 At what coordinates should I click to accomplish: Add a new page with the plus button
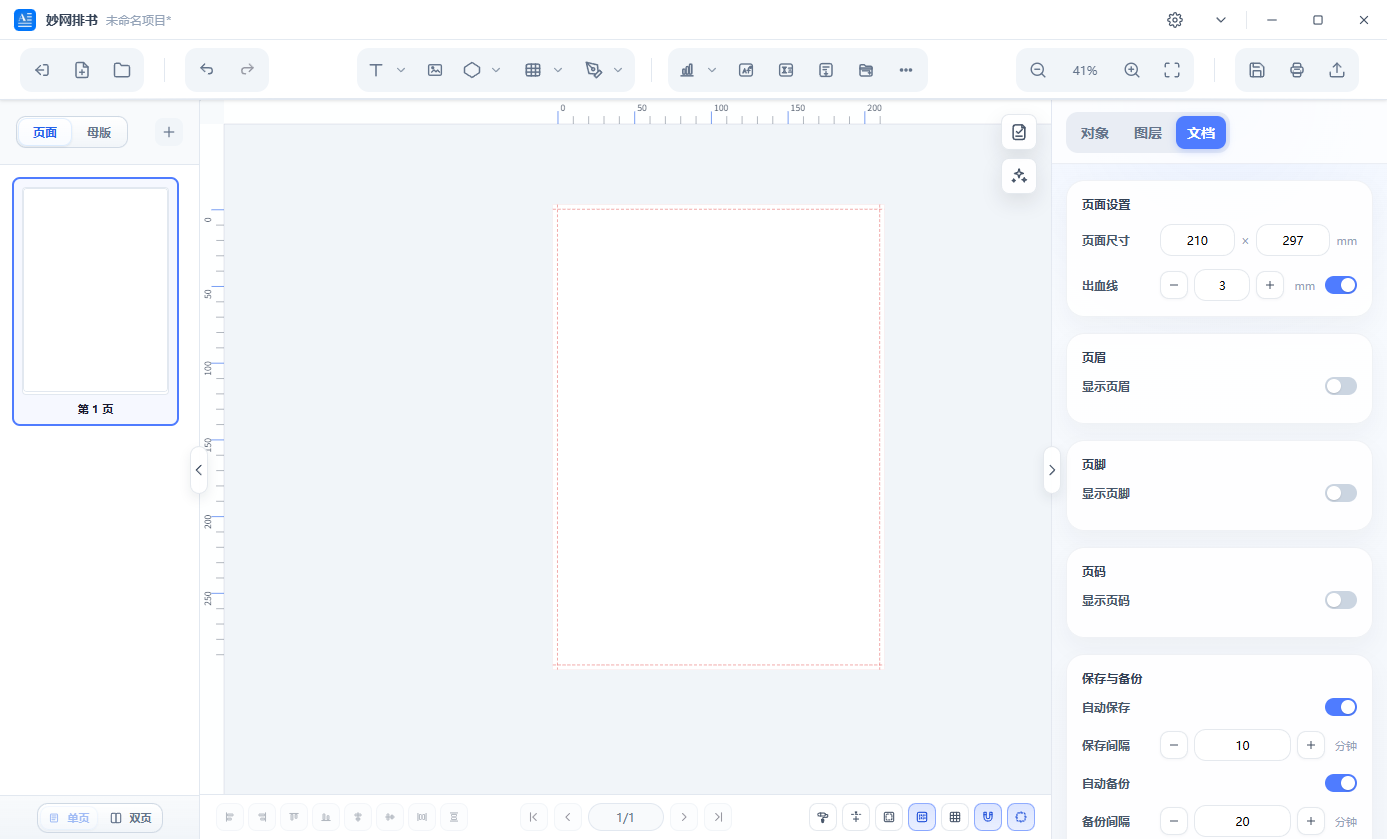point(169,132)
